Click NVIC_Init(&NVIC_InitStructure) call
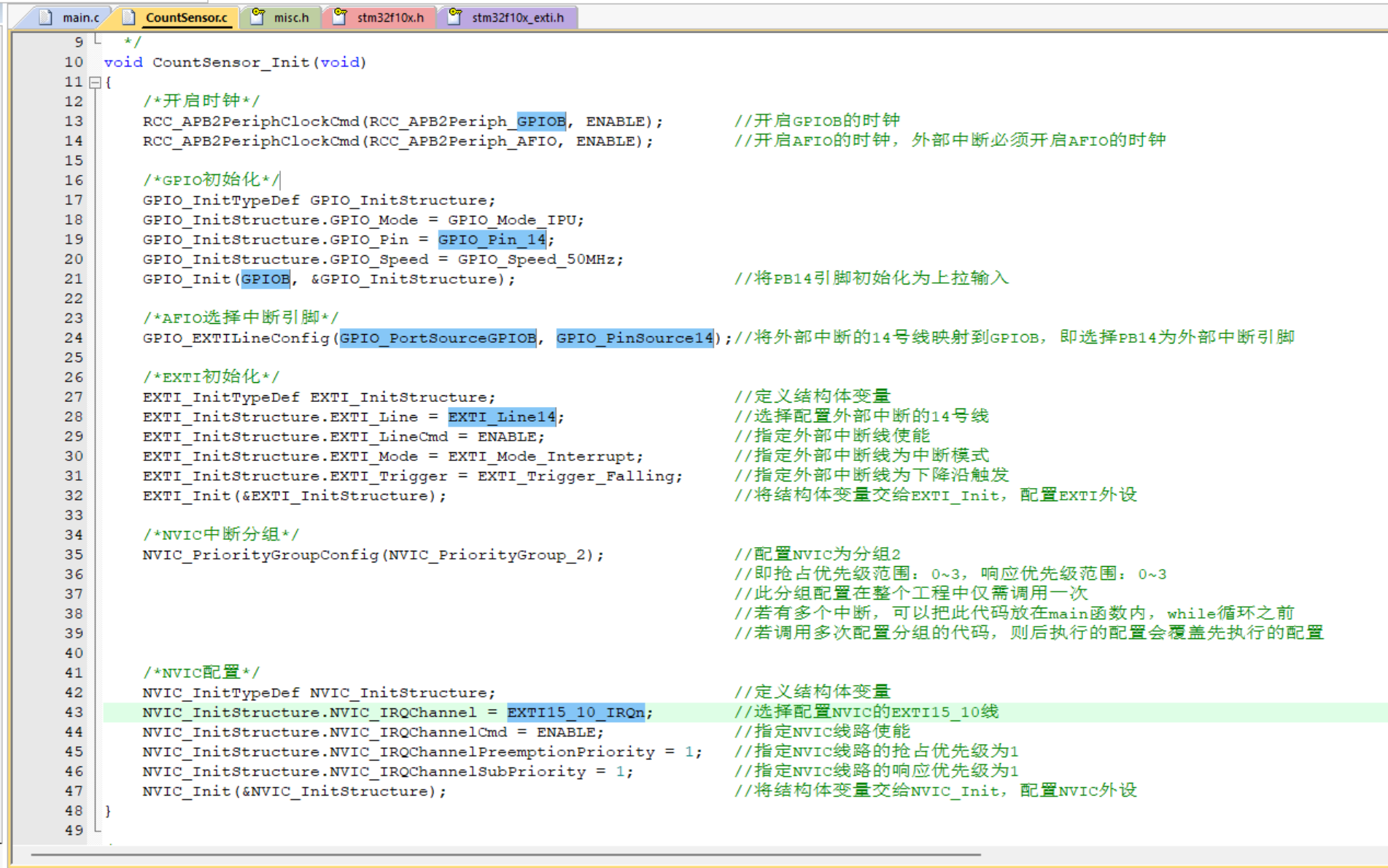The height and width of the screenshot is (868, 1388). (294, 791)
